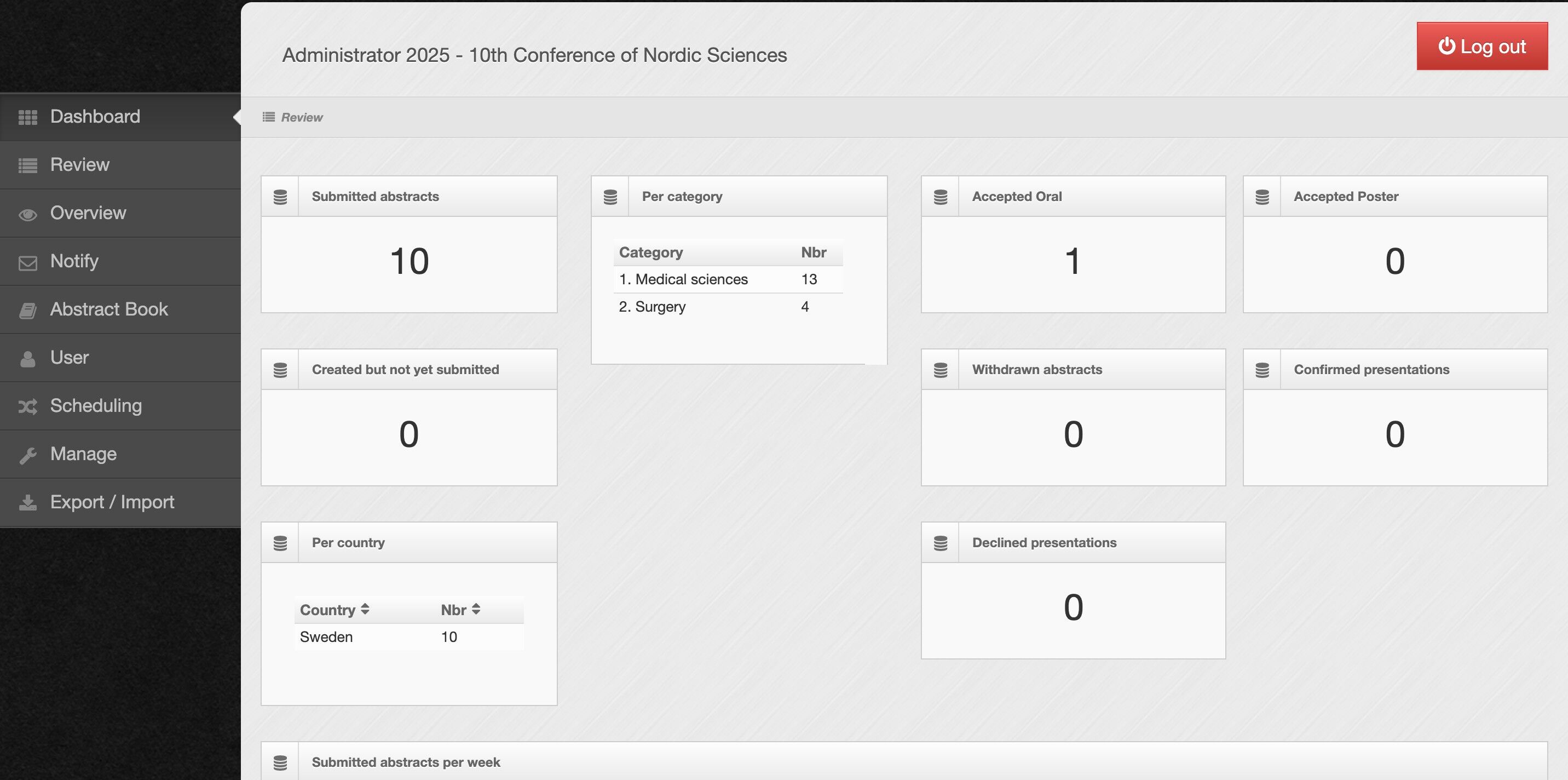Click the database icon on Accepted Oral panel
Viewport: 1568px width, 780px height.
(940, 197)
